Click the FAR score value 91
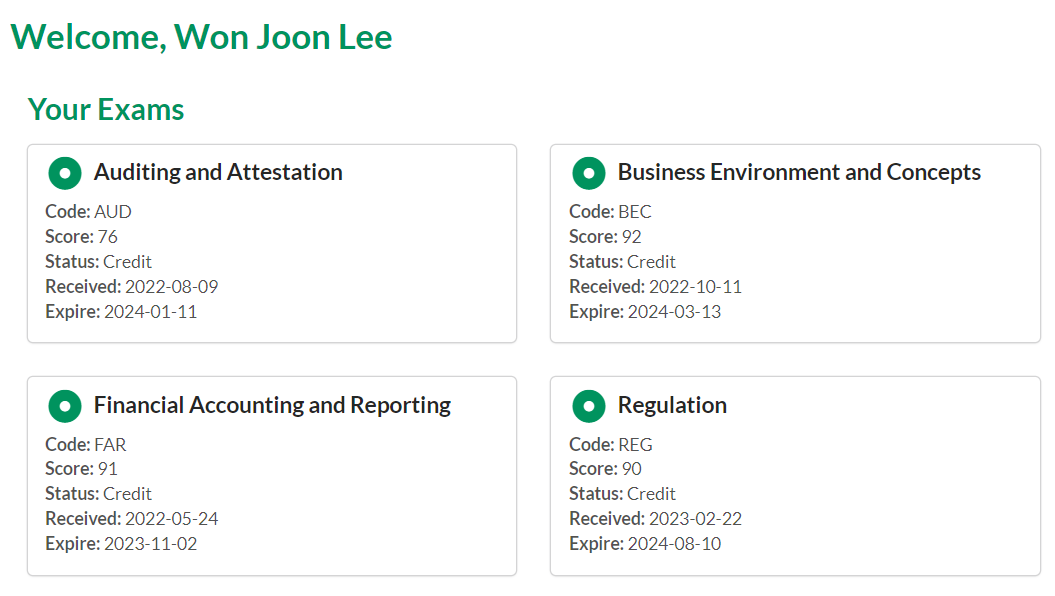 coord(107,469)
